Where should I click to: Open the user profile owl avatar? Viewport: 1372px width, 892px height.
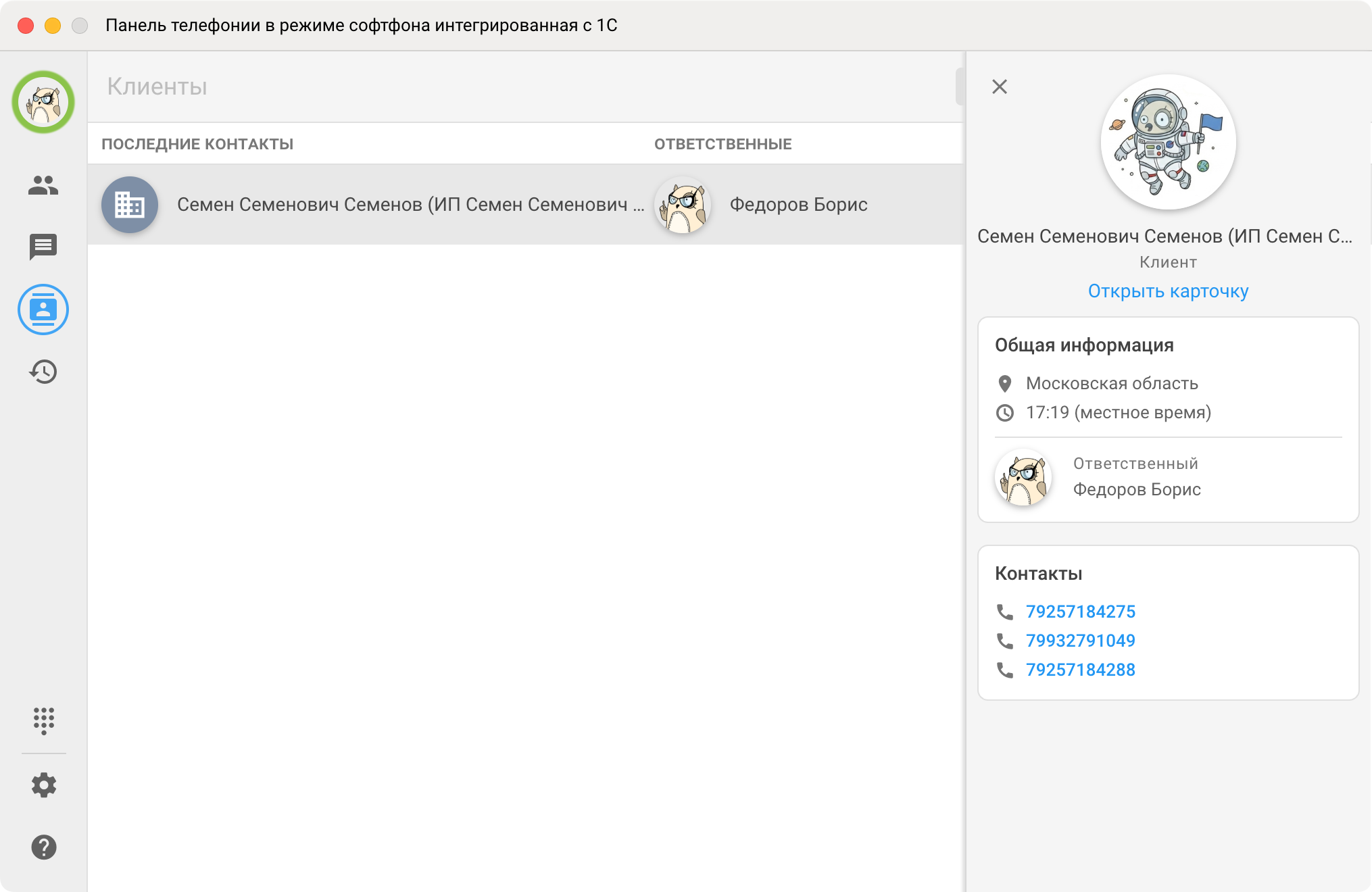(x=43, y=102)
